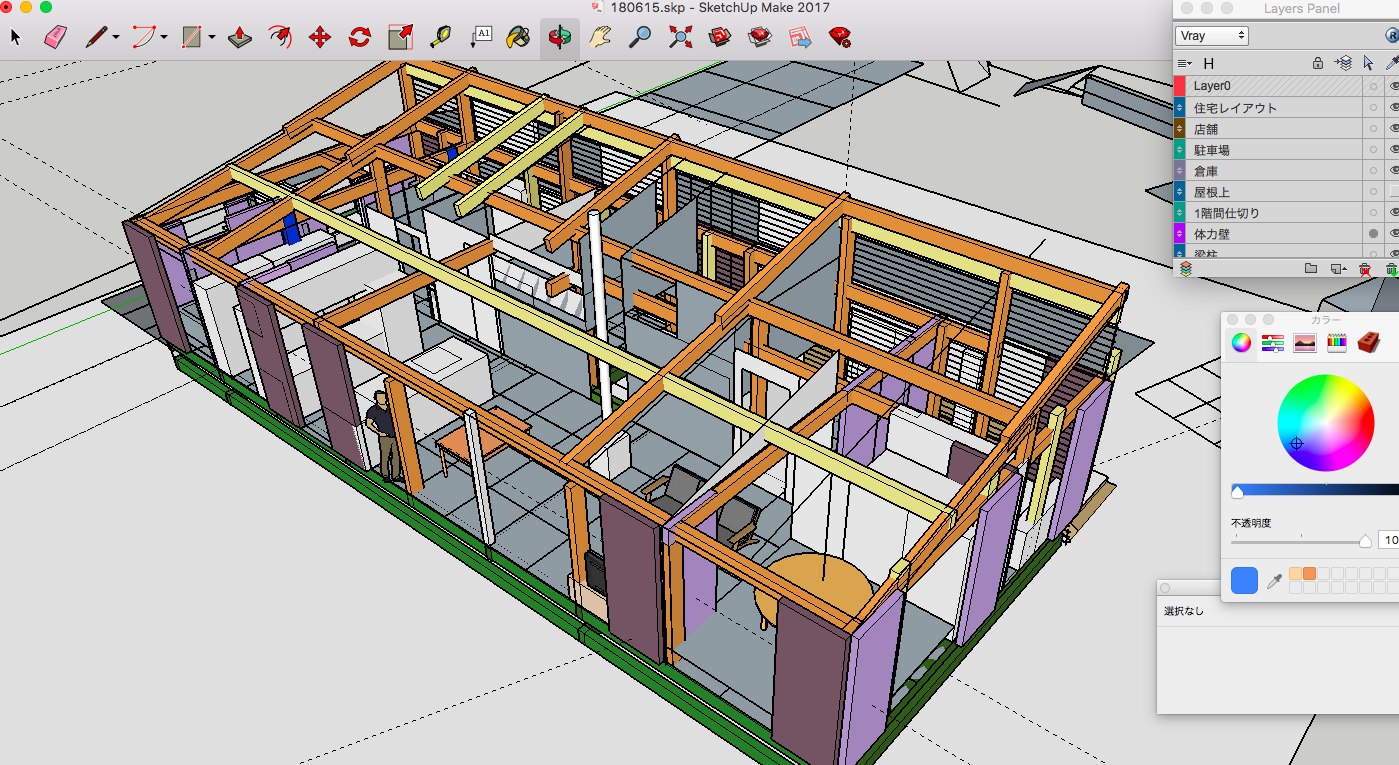Image resolution: width=1399 pixels, height=765 pixels.
Task: Open the crayons (pencils) color tab
Action: pyautogui.click(x=1337, y=343)
